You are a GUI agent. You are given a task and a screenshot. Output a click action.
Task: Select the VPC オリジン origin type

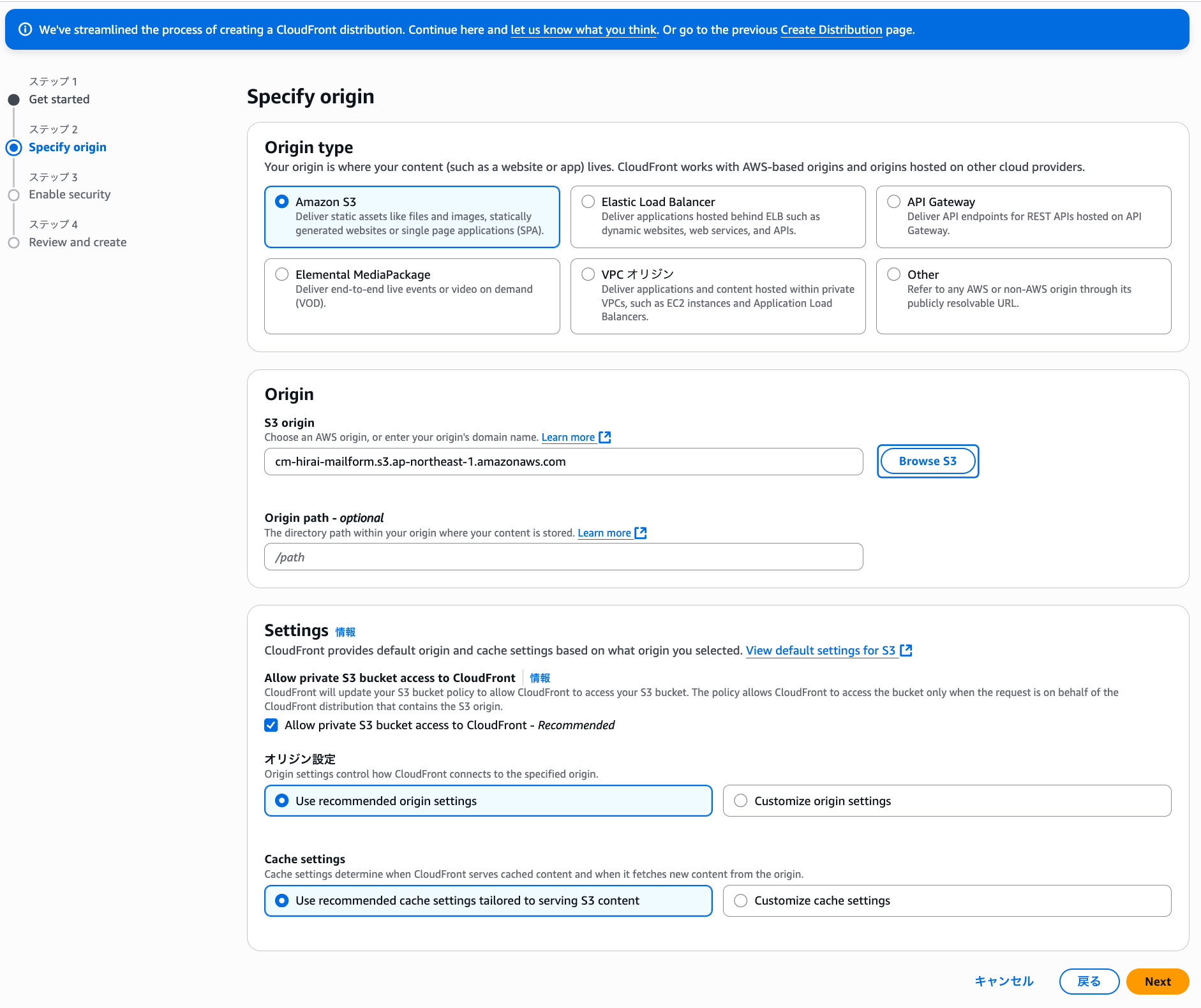pos(718,296)
